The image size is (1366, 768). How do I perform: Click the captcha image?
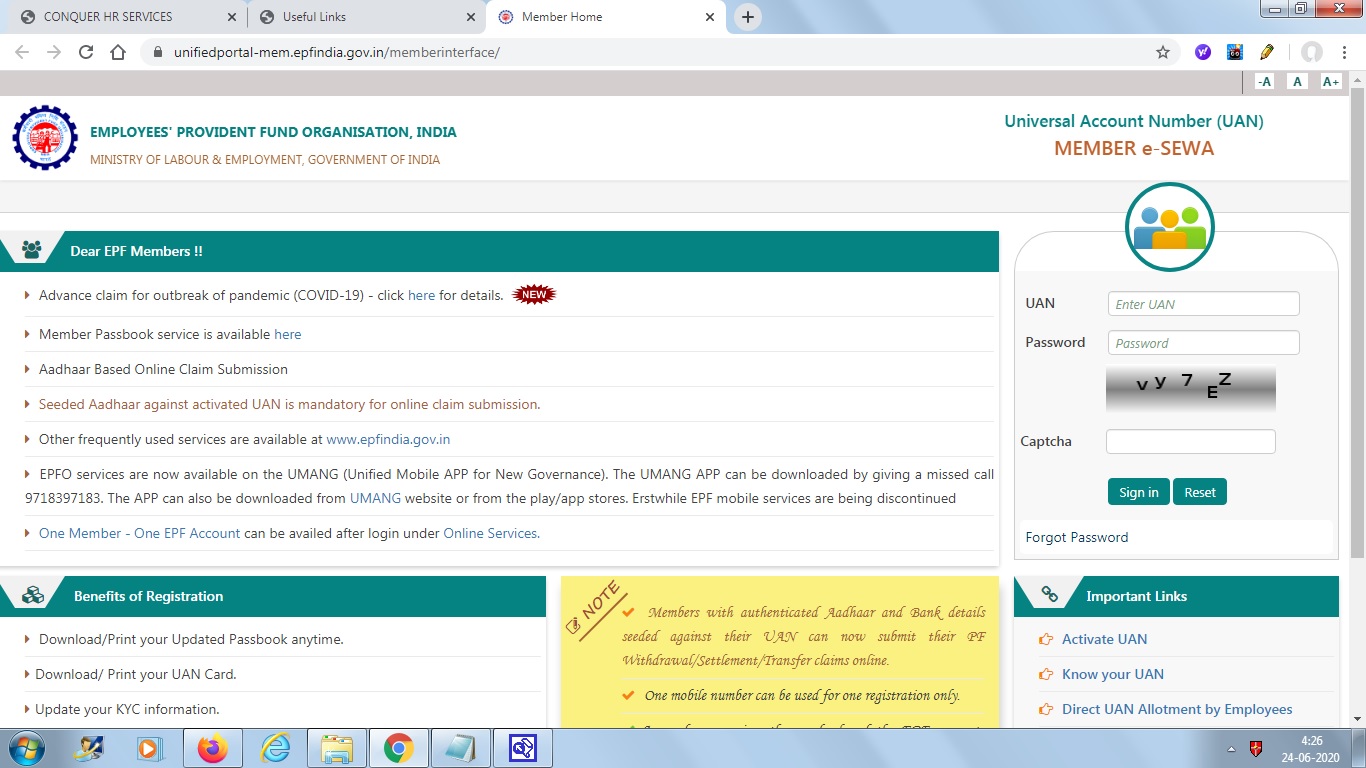click(1190, 389)
